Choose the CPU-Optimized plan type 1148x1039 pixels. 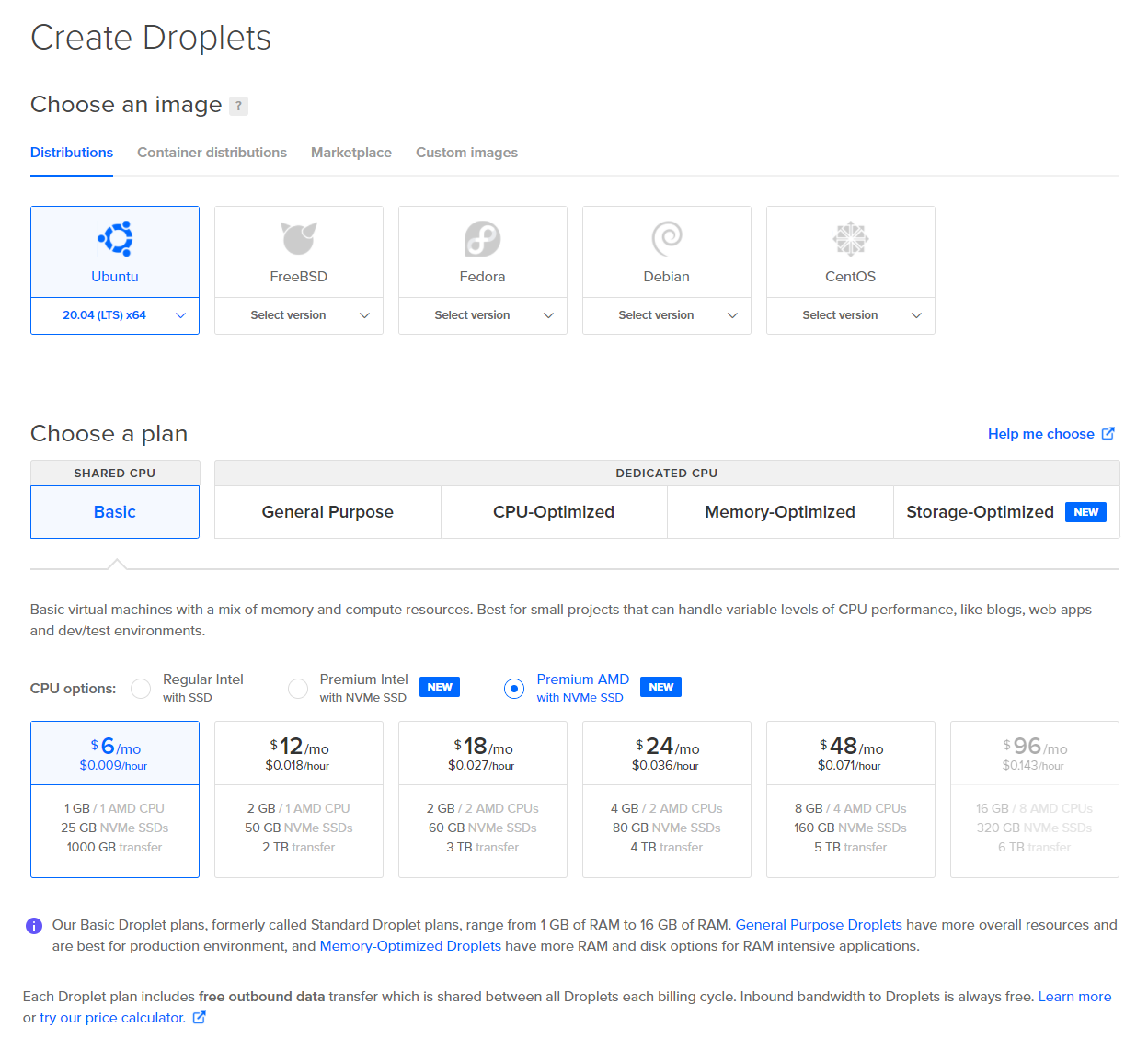tap(554, 512)
